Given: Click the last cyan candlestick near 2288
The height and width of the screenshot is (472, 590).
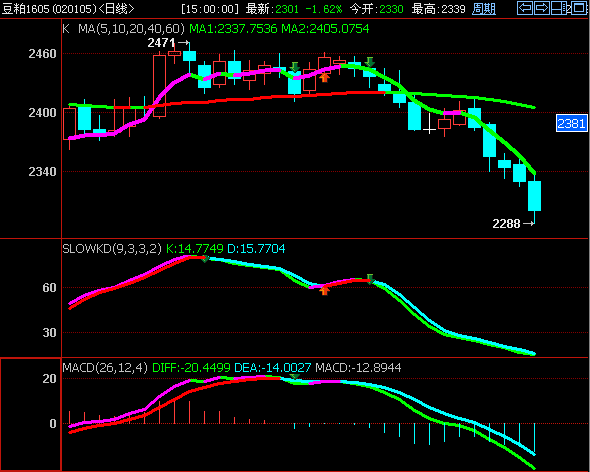Looking at the screenshot, I should [534, 196].
